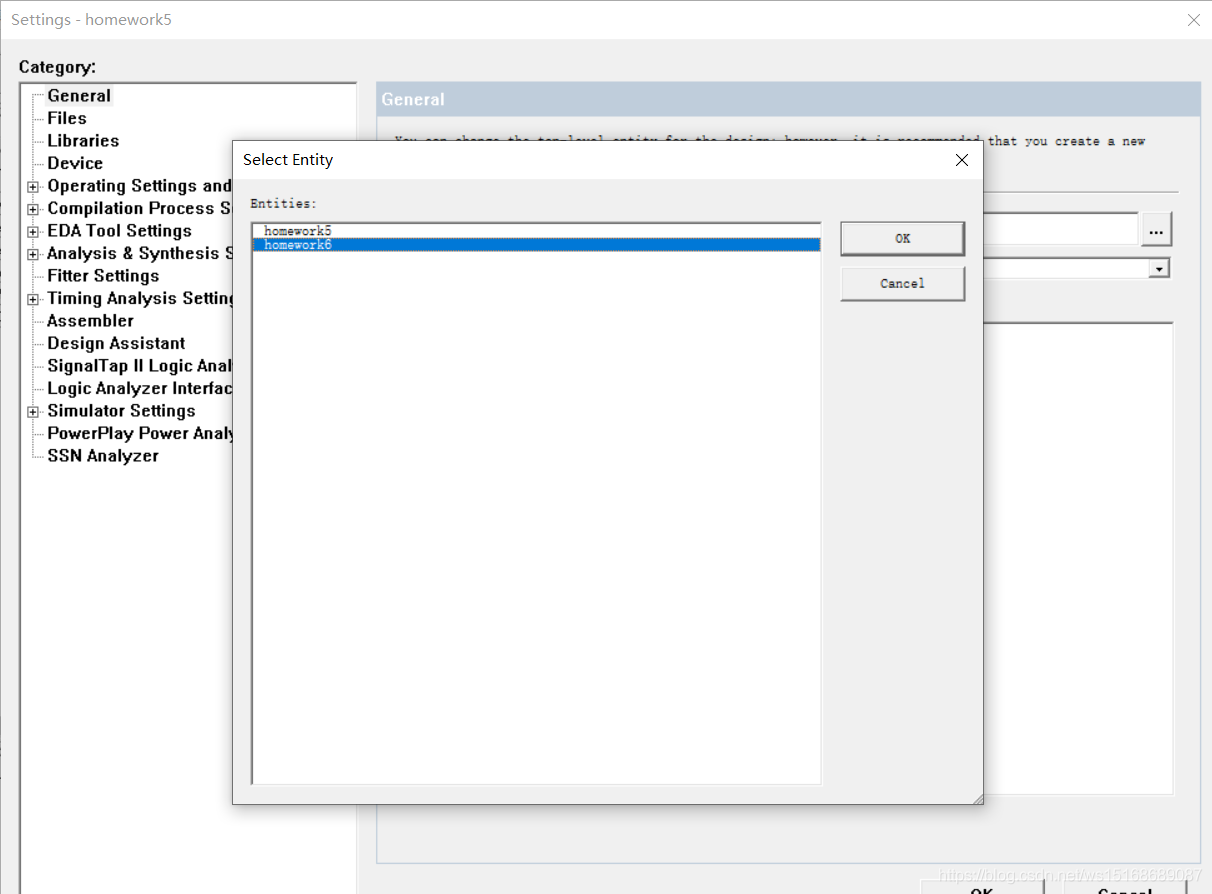
Task: Close the Settings - homework5 window
Action: [1193, 20]
